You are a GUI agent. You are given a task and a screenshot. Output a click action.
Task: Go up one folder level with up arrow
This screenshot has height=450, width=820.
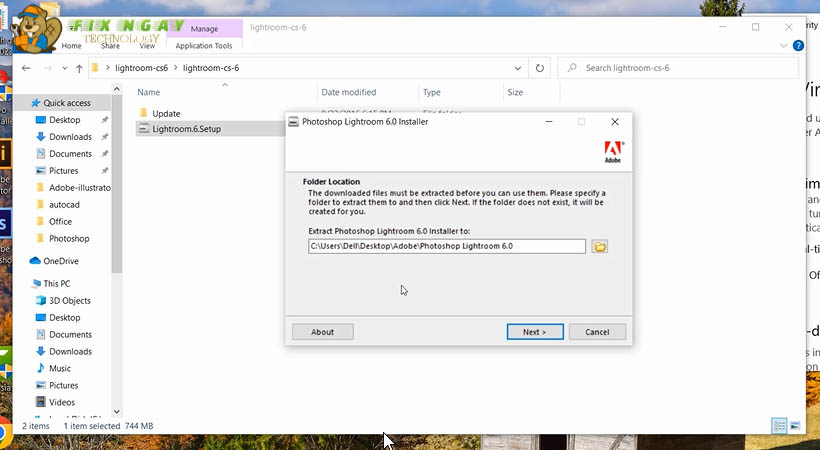[x=79, y=68]
